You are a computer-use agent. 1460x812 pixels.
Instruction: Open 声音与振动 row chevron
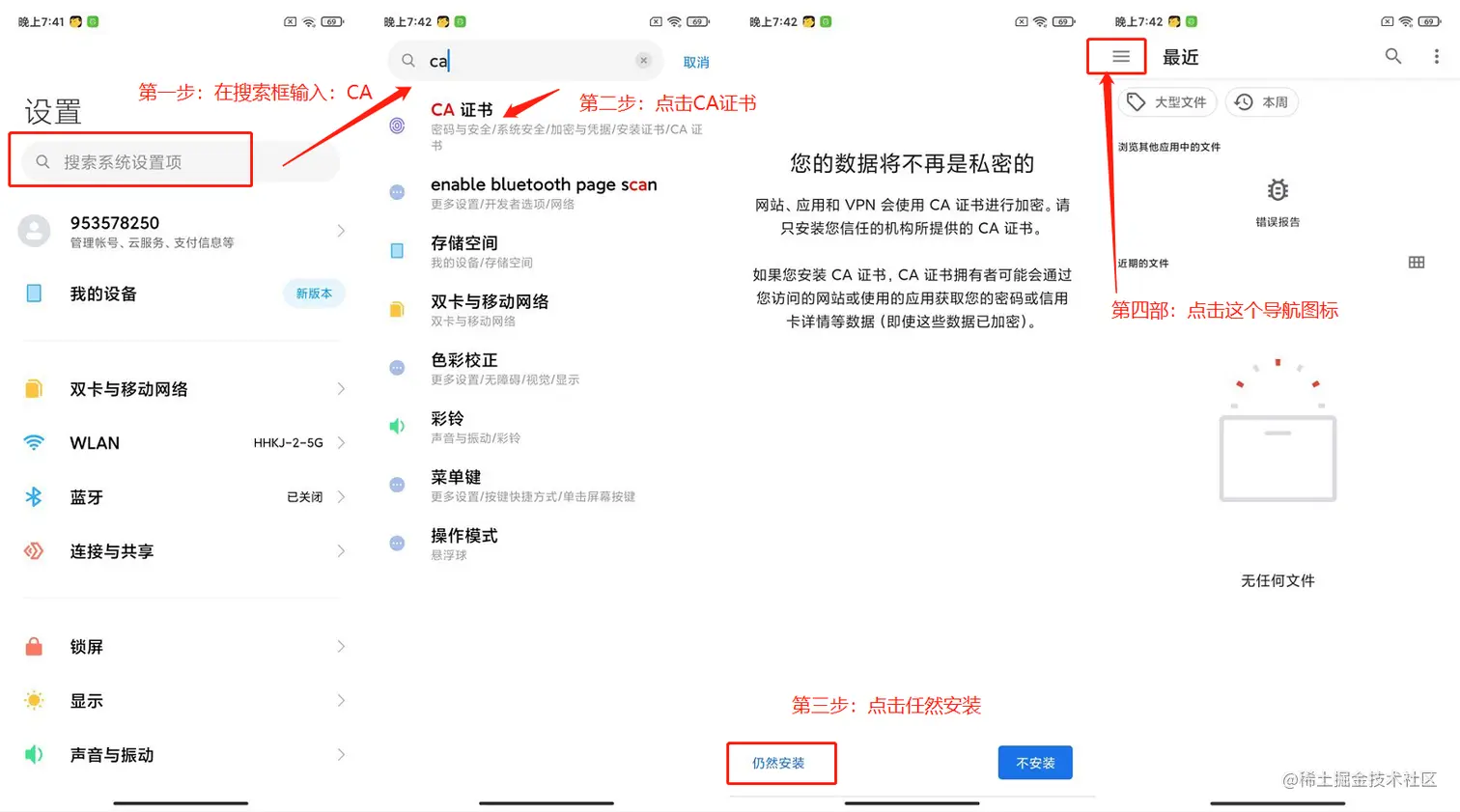click(341, 754)
